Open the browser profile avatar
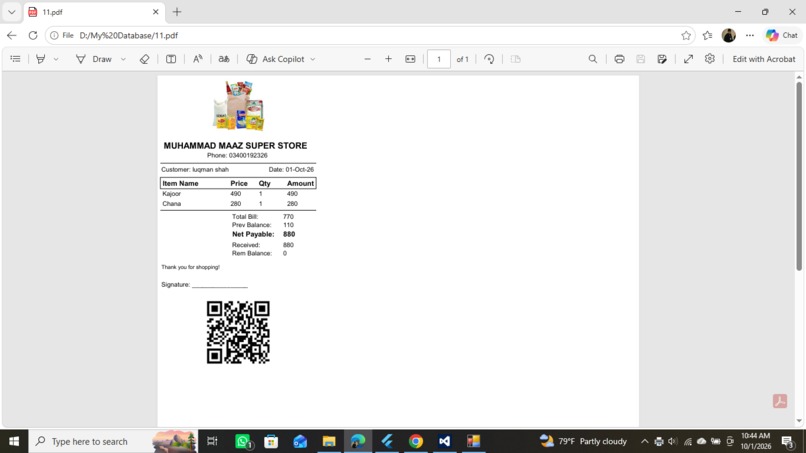Viewport: 806px width, 453px height. pyautogui.click(x=728, y=35)
